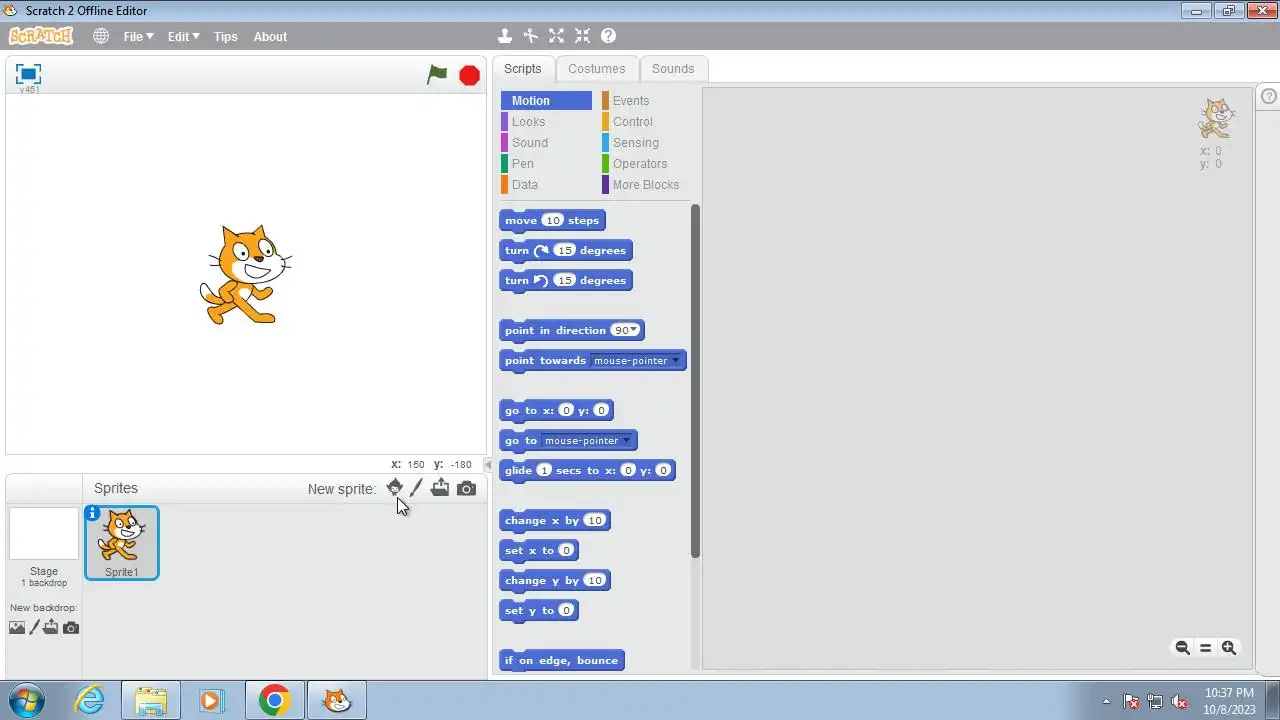The width and height of the screenshot is (1280, 720).
Task: Open direction dropdown in point in direction block
Action: pos(633,330)
